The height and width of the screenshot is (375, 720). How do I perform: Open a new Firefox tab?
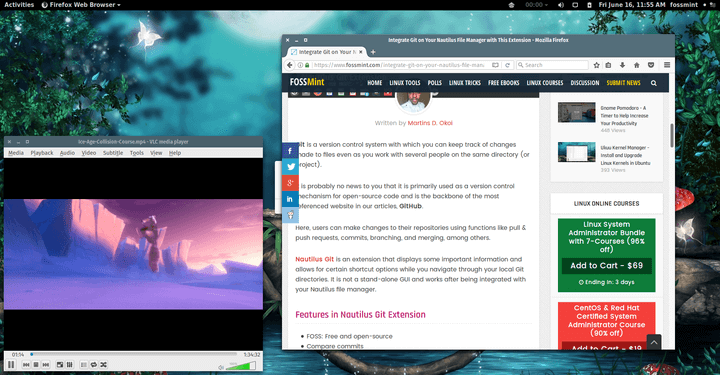373,52
